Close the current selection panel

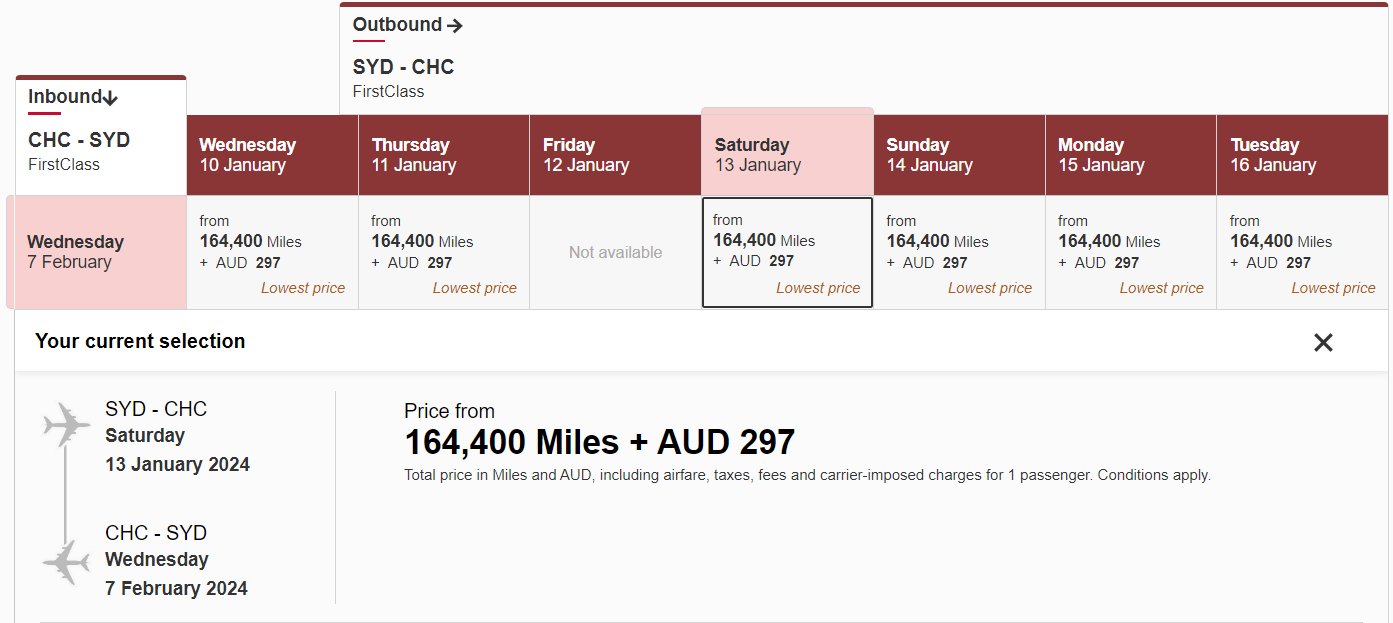(1323, 343)
